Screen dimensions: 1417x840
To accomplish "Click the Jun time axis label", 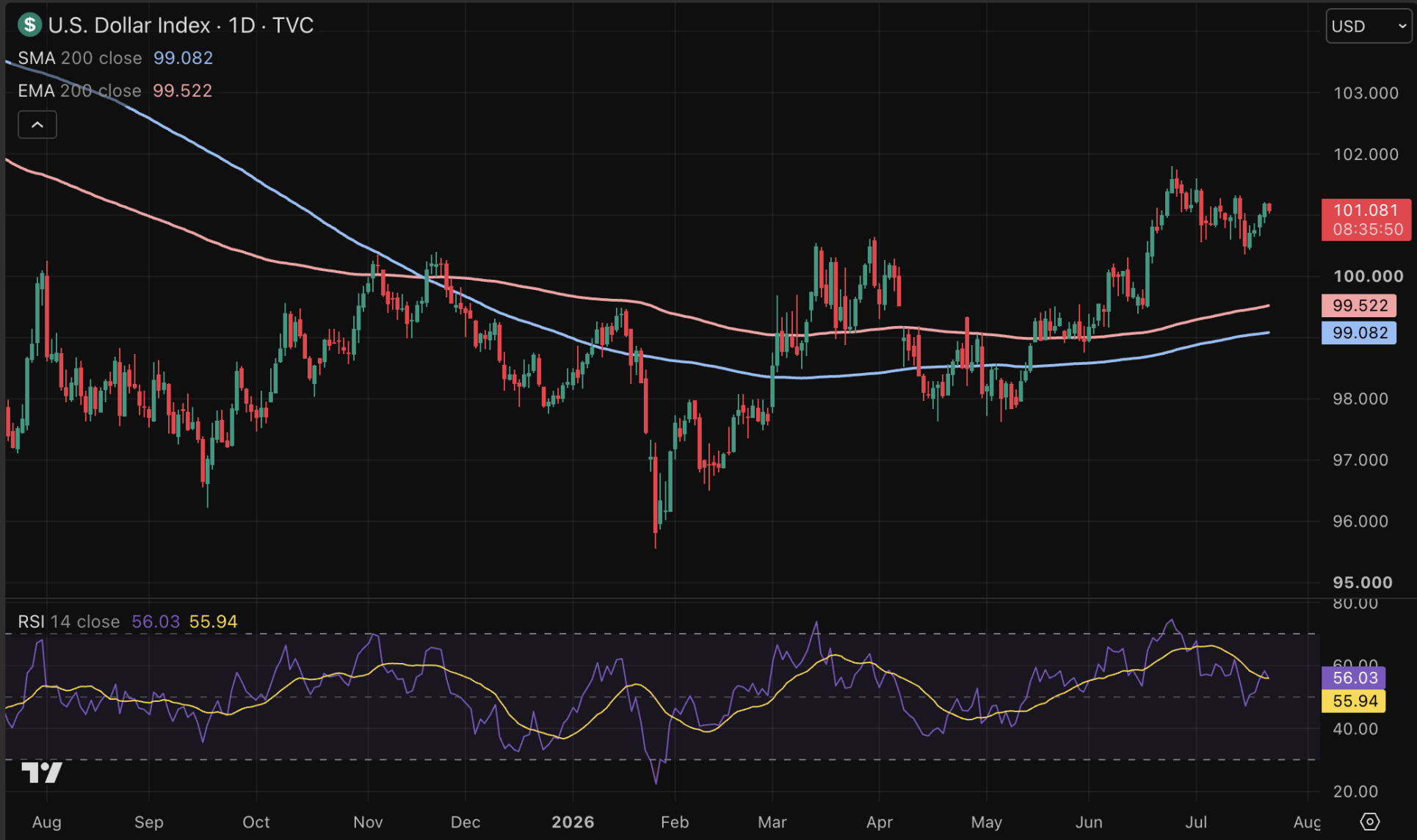I will (1089, 822).
